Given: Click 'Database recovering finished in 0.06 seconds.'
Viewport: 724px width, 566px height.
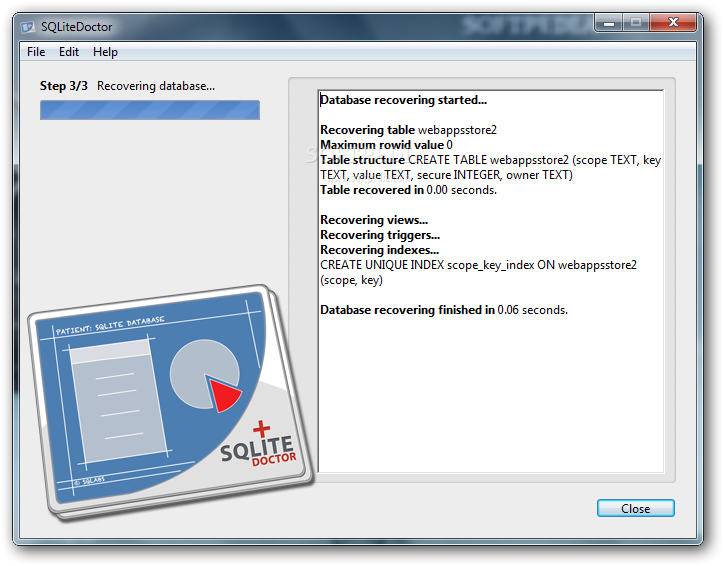Looking at the screenshot, I should pyautogui.click(x=444, y=310).
